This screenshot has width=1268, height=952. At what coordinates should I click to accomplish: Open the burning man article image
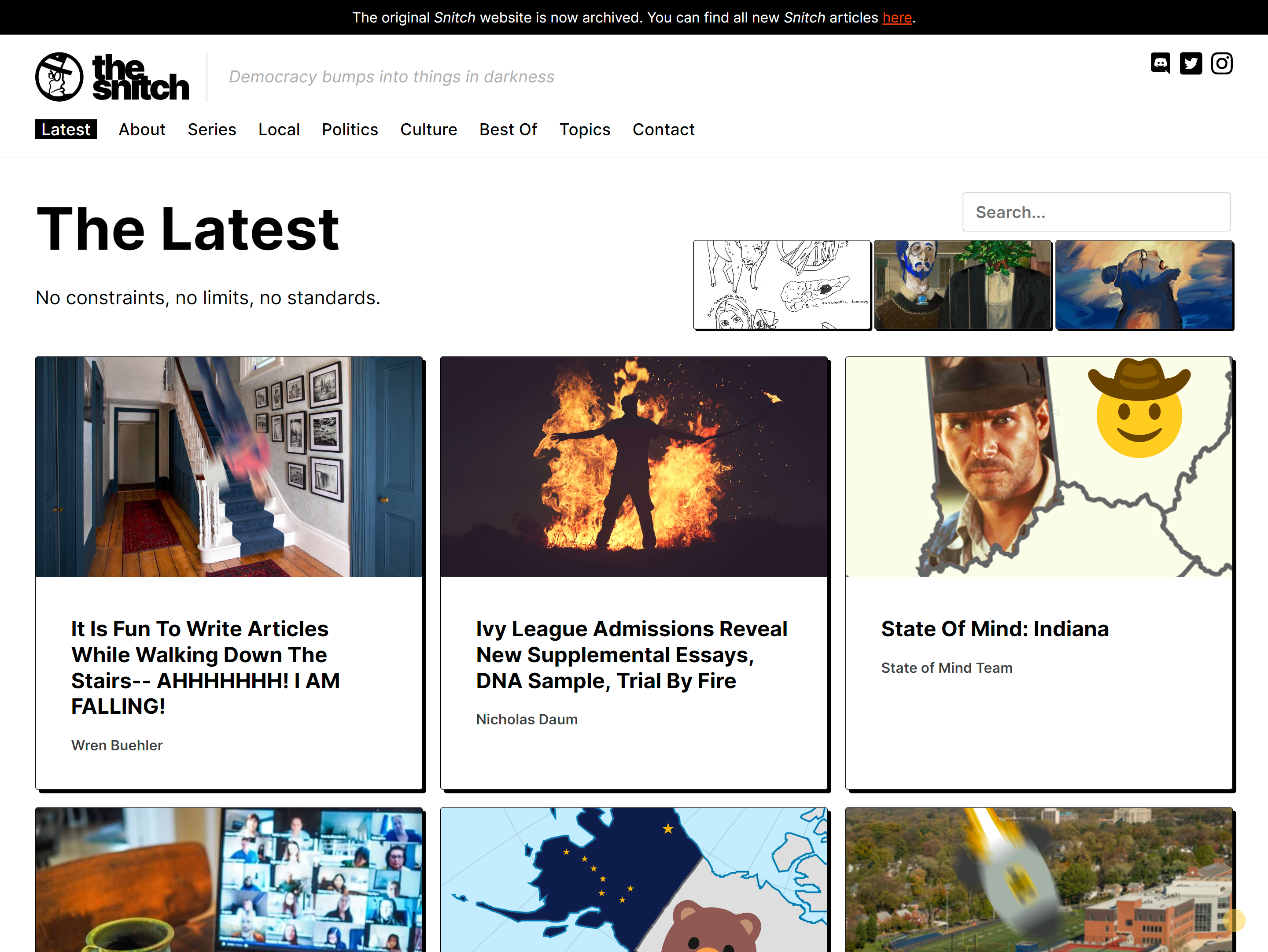(x=634, y=467)
